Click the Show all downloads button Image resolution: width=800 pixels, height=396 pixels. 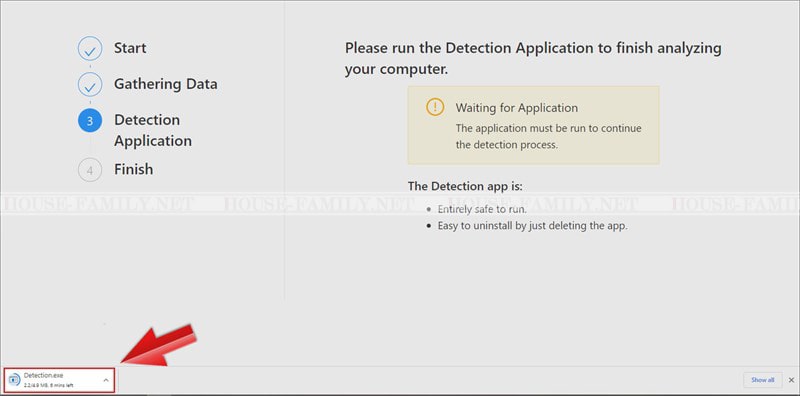(762, 380)
